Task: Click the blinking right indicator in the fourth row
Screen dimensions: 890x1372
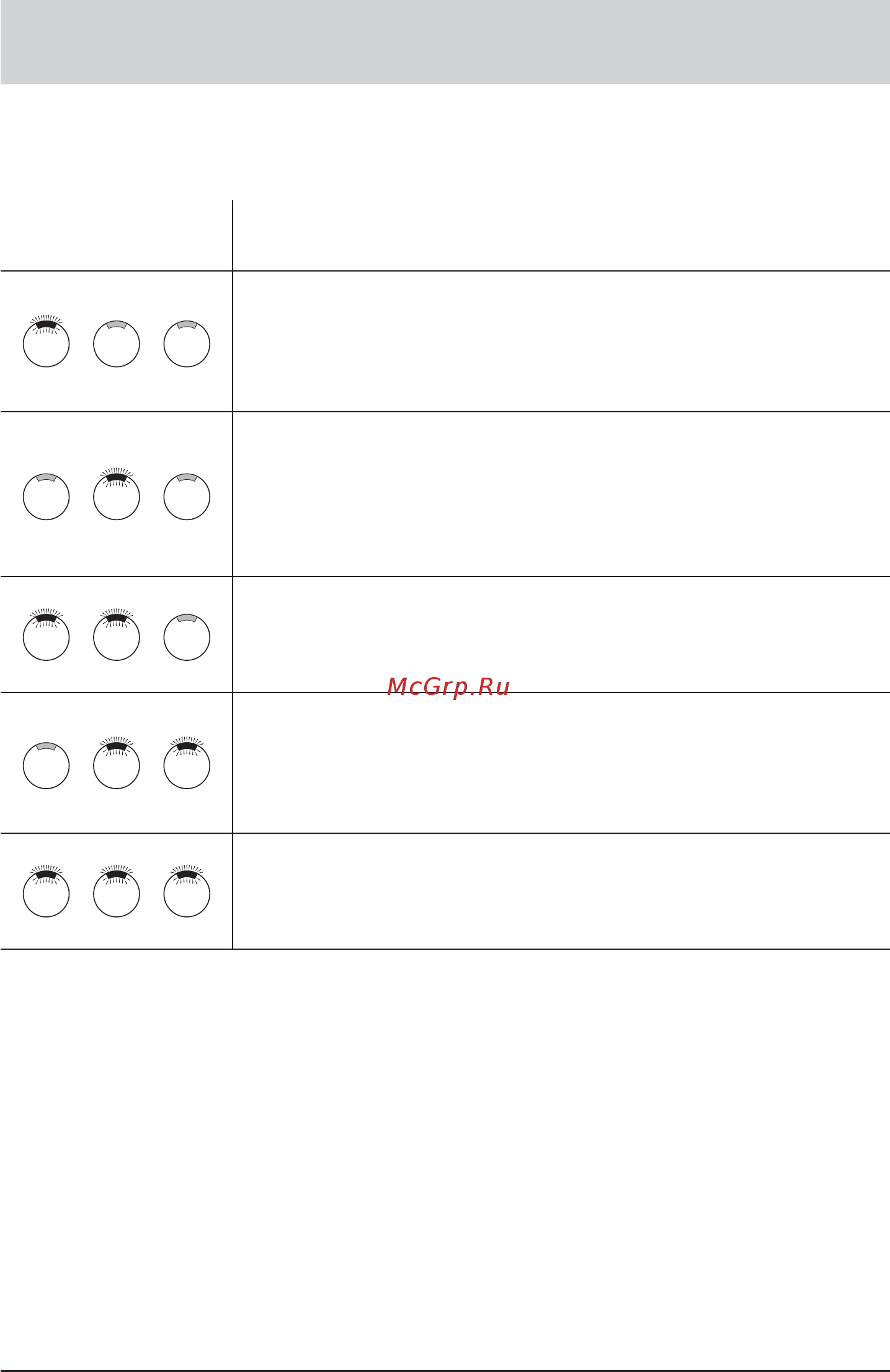Action: click(x=187, y=763)
